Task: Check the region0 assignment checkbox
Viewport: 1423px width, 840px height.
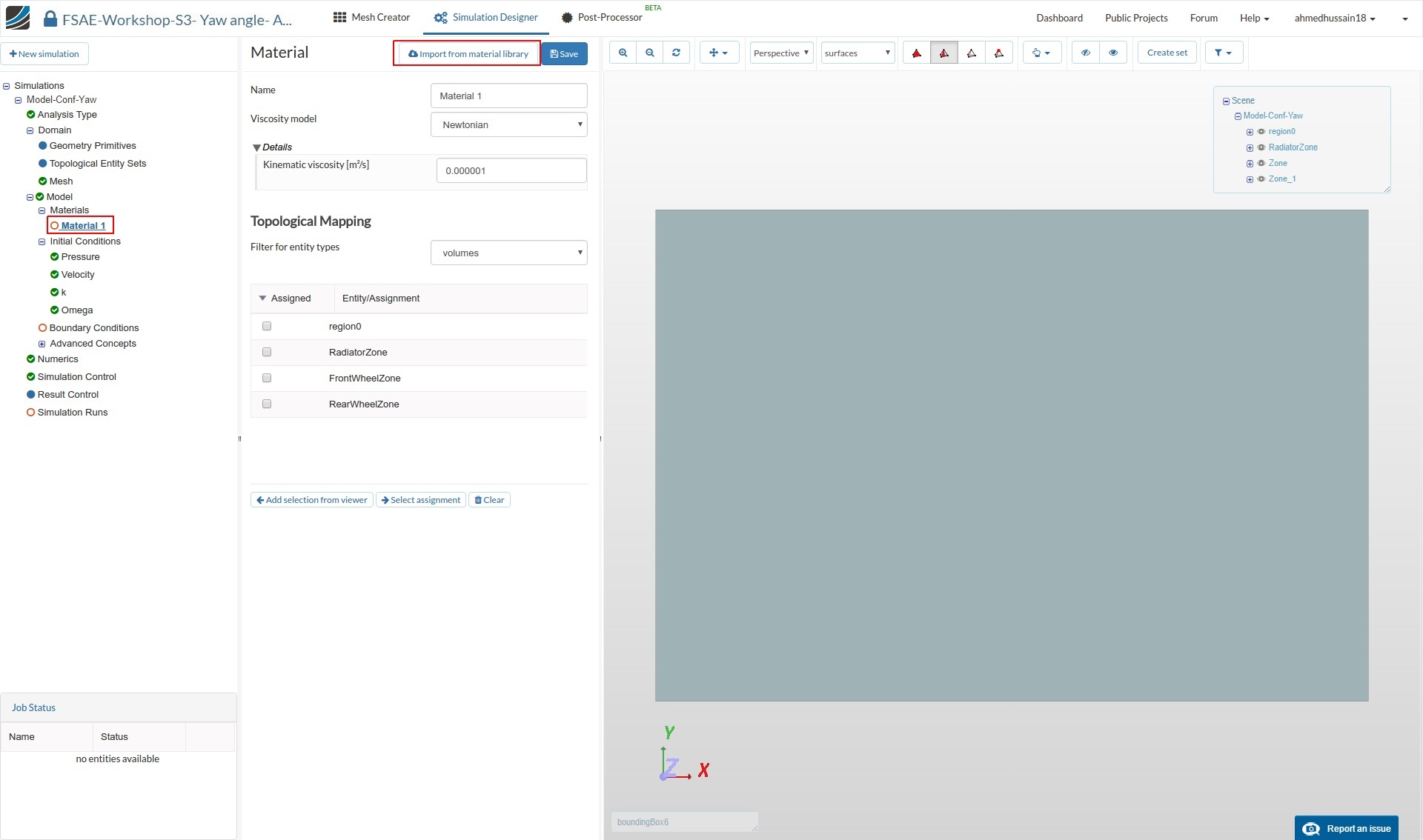Action: pyautogui.click(x=267, y=326)
